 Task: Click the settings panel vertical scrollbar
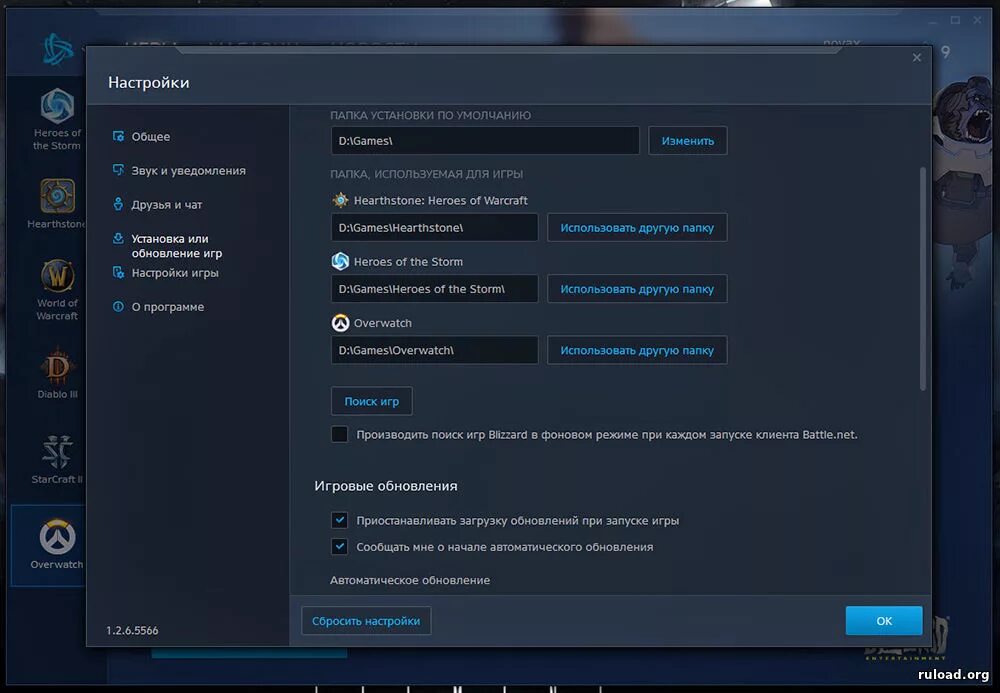(x=922, y=279)
